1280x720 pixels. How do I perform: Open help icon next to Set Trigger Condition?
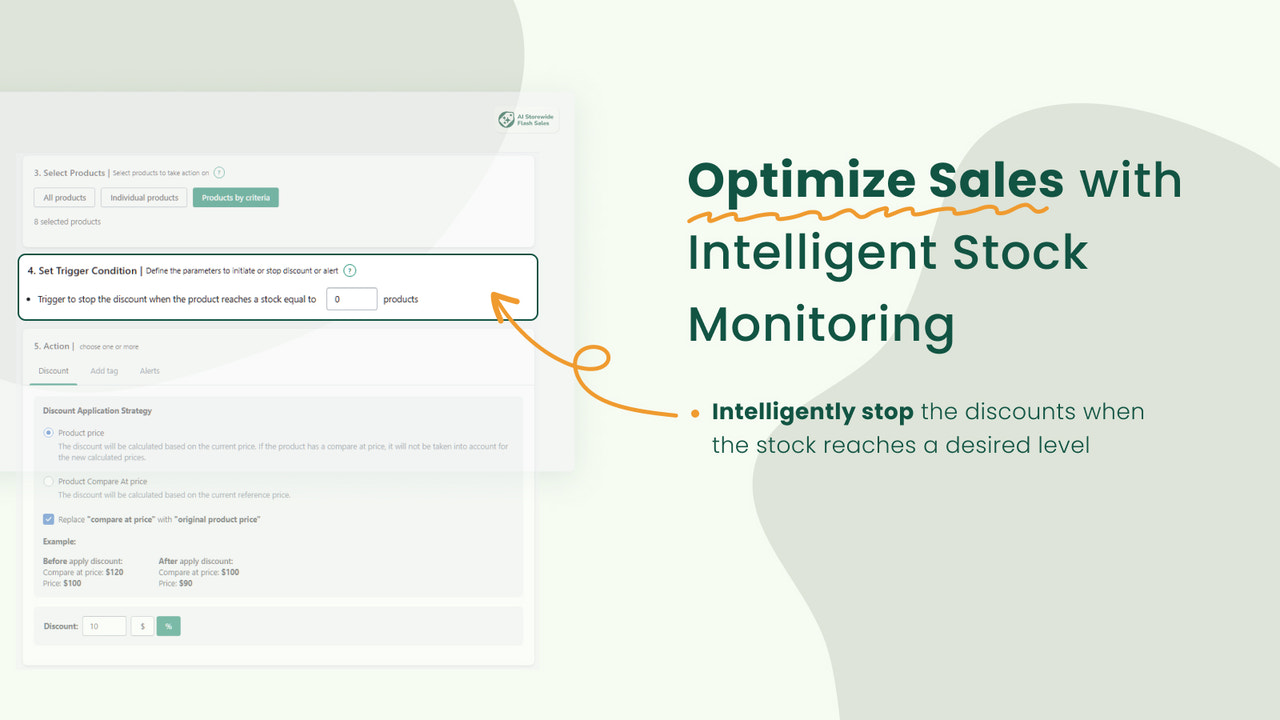pyautogui.click(x=350, y=270)
